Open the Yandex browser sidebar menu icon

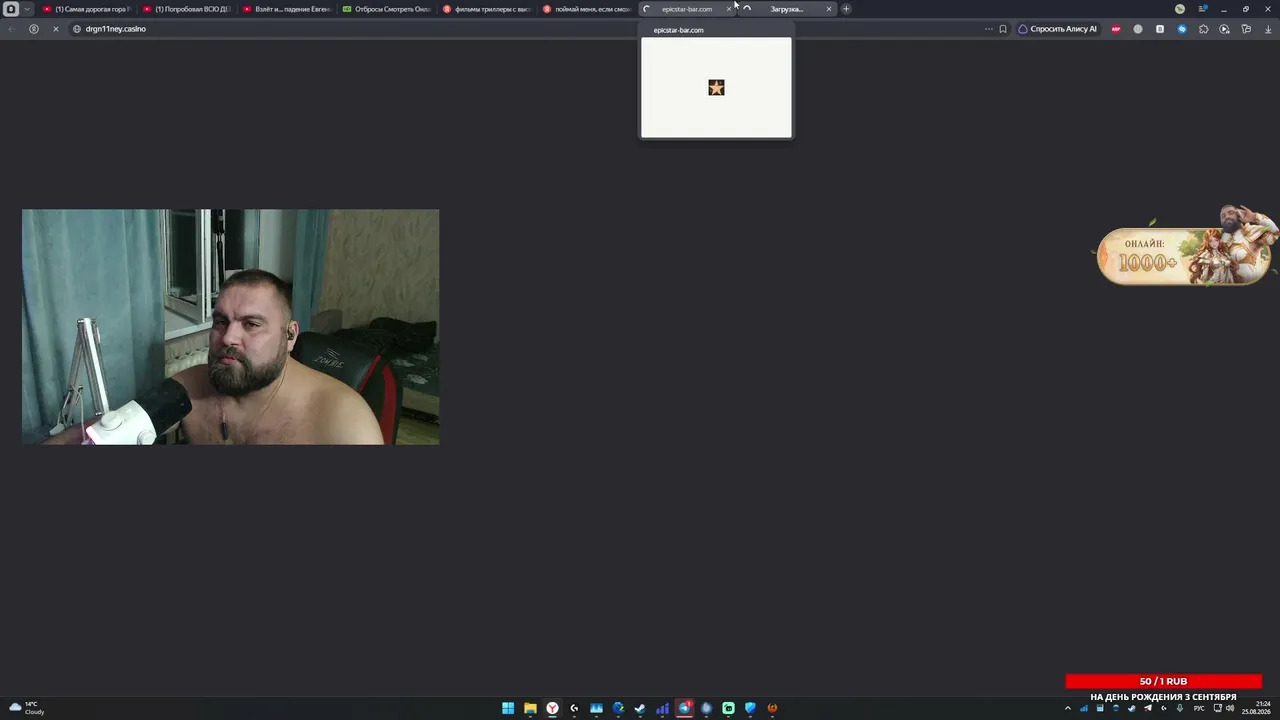point(11,9)
